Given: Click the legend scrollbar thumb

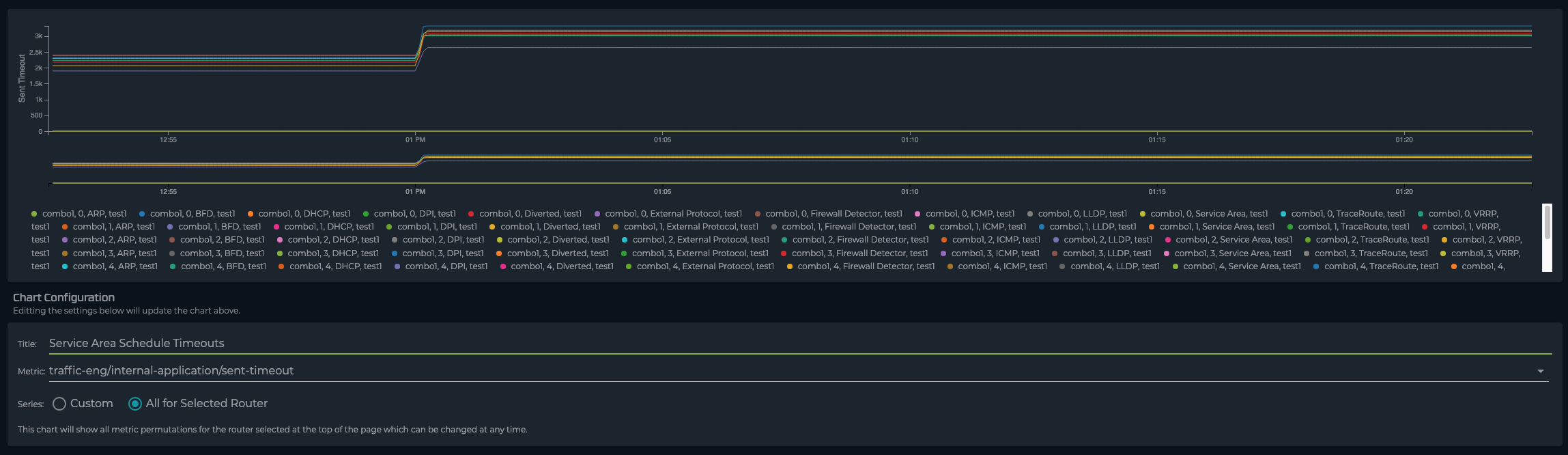Looking at the screenshot, I should (x=1547, y=222).
